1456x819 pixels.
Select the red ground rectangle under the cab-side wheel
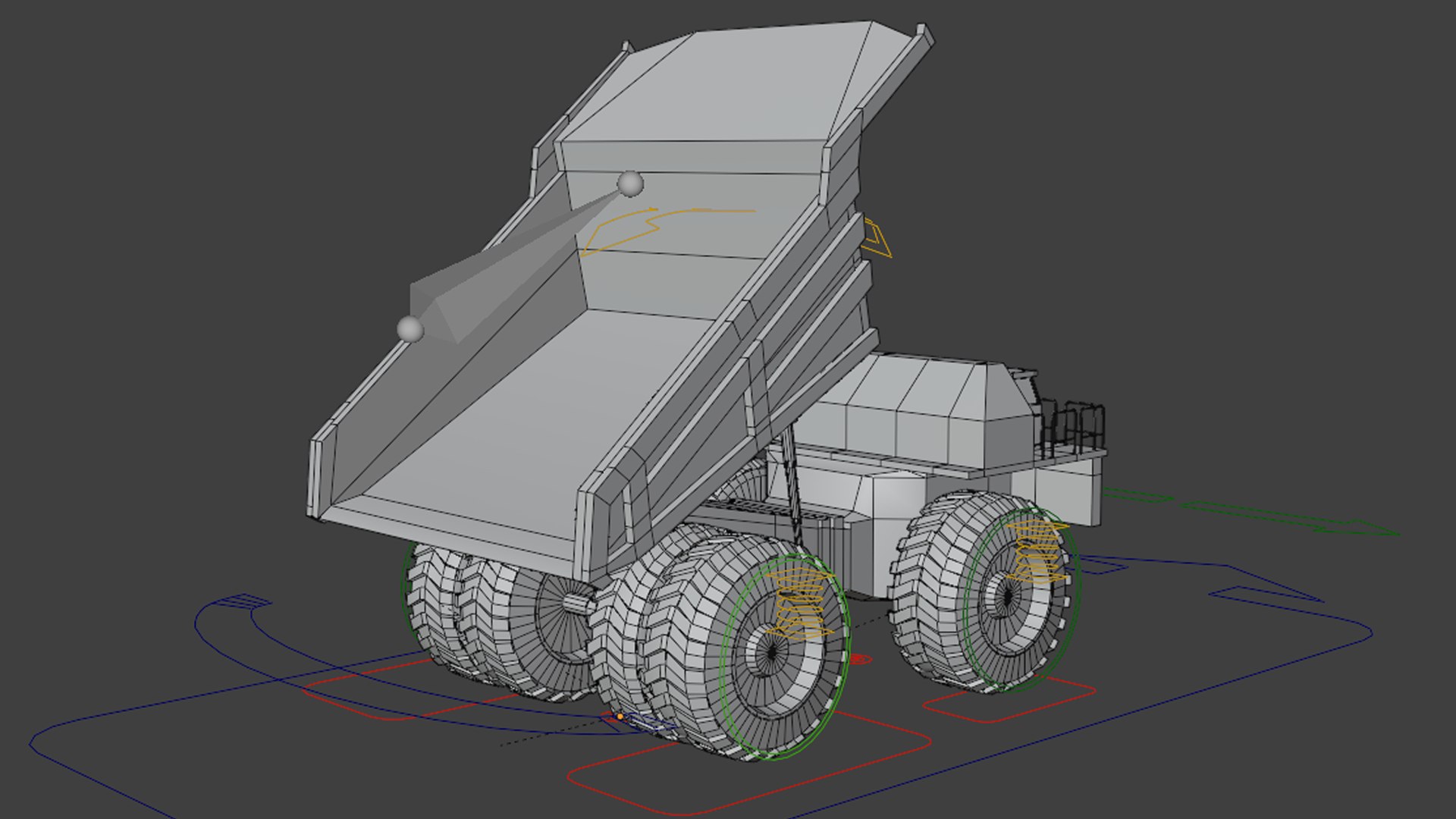pyautogui.click(x=1009, y=699)
